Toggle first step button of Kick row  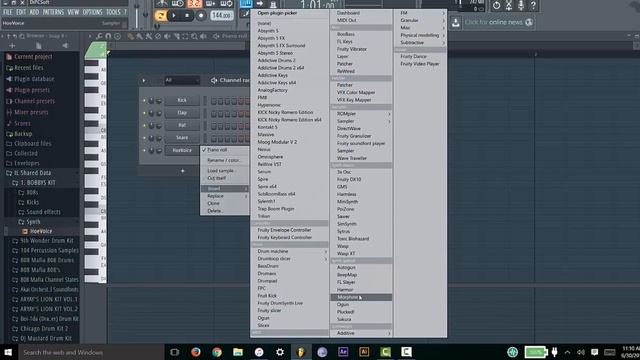[214, 101]
